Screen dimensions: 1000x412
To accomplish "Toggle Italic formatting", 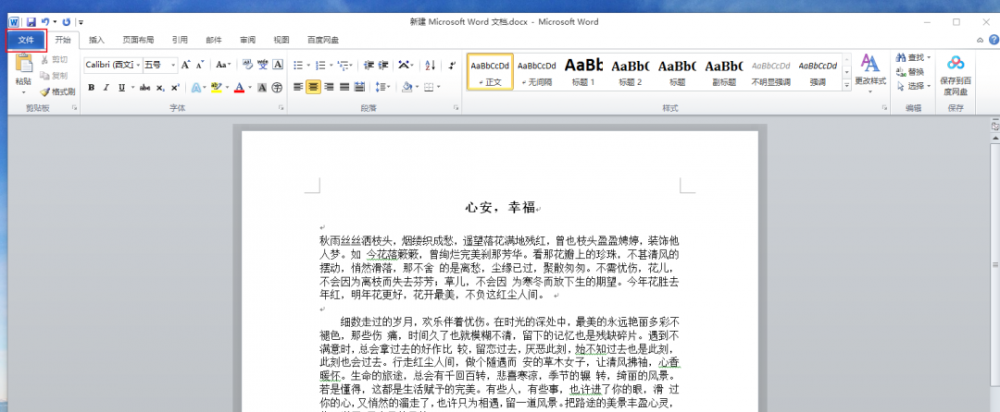I will [105, 87].
